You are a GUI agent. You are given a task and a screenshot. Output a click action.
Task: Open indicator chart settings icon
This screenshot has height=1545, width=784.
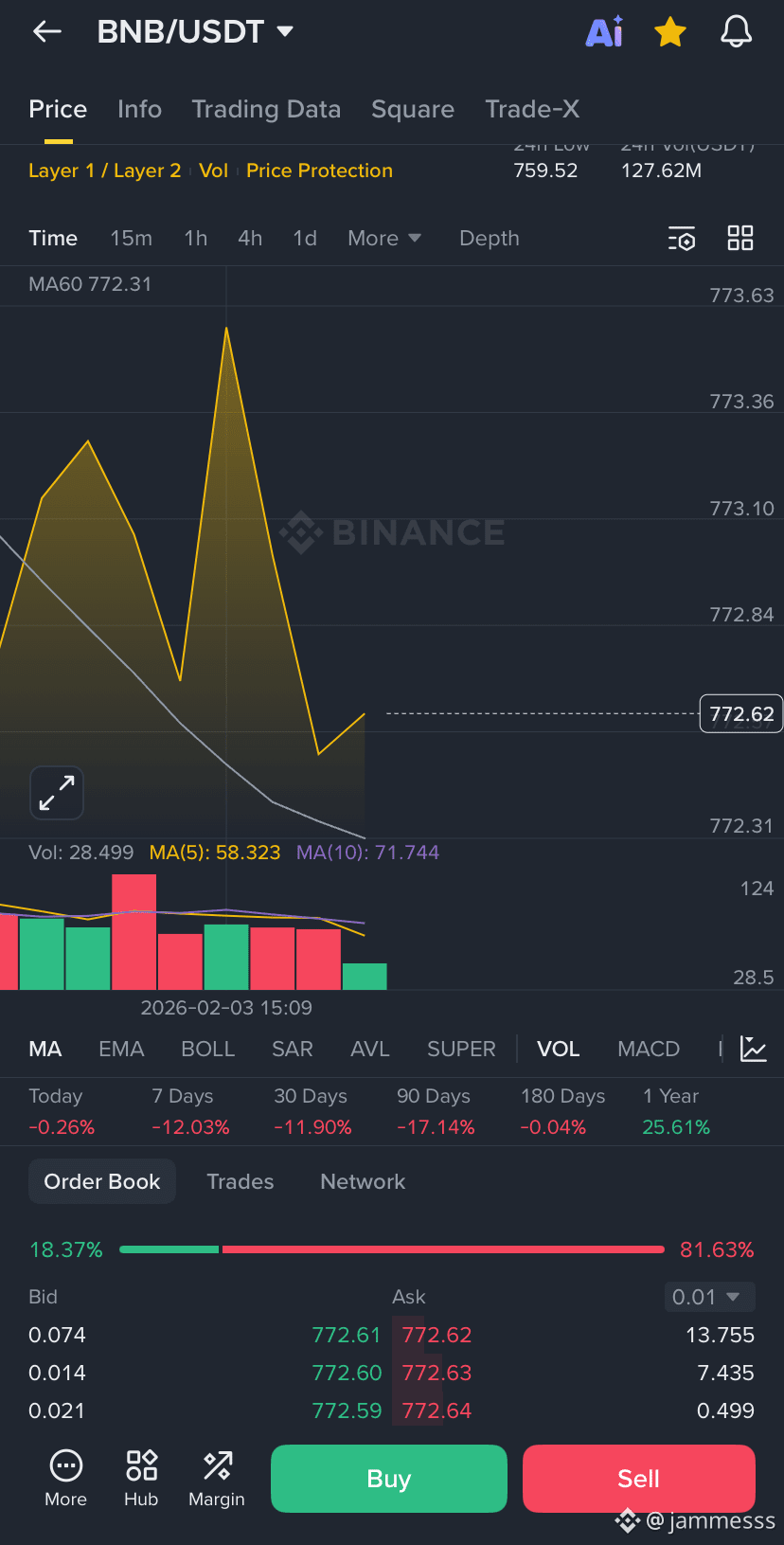754,1049
